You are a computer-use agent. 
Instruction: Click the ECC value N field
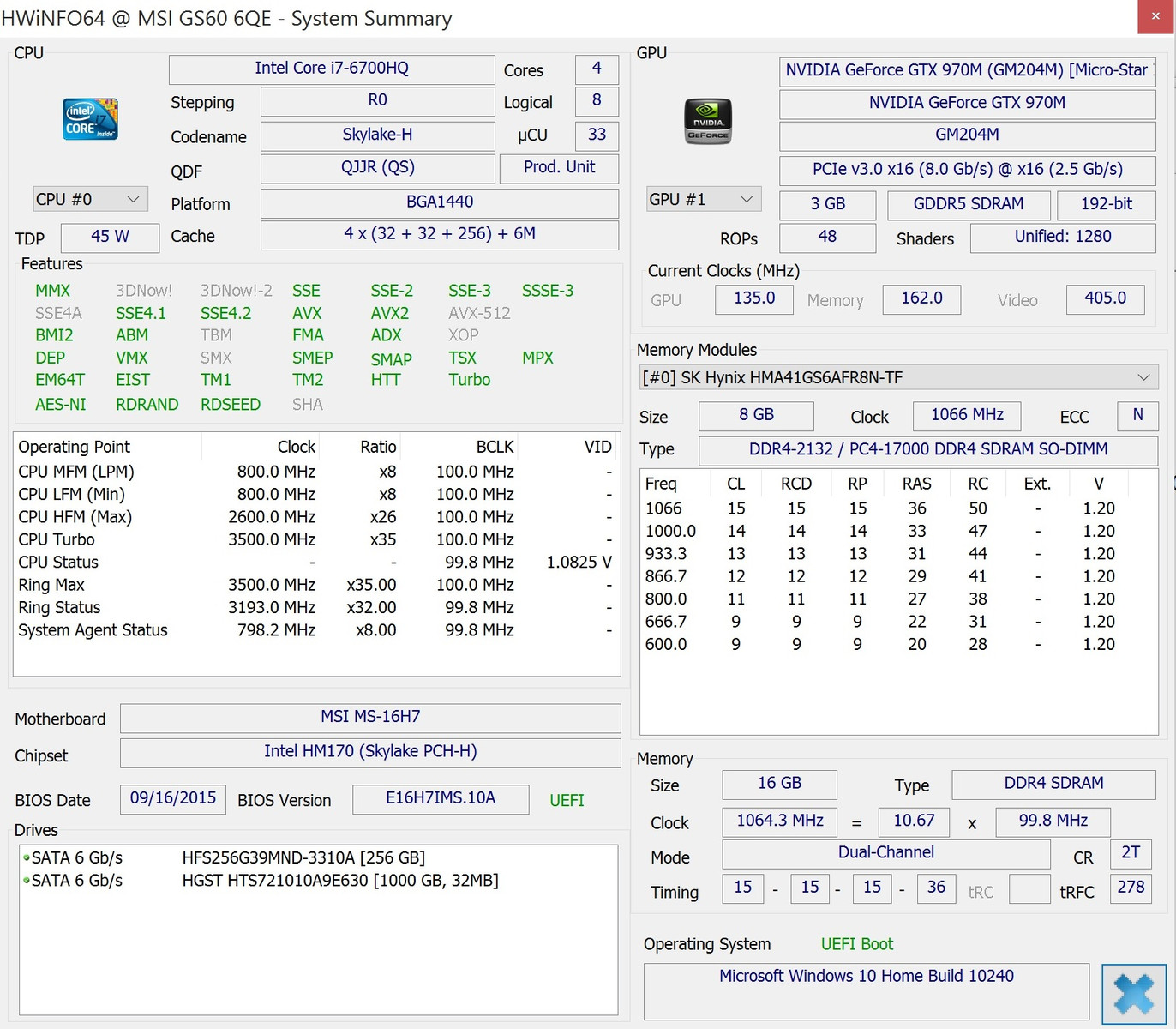[x=1137, y=416]
